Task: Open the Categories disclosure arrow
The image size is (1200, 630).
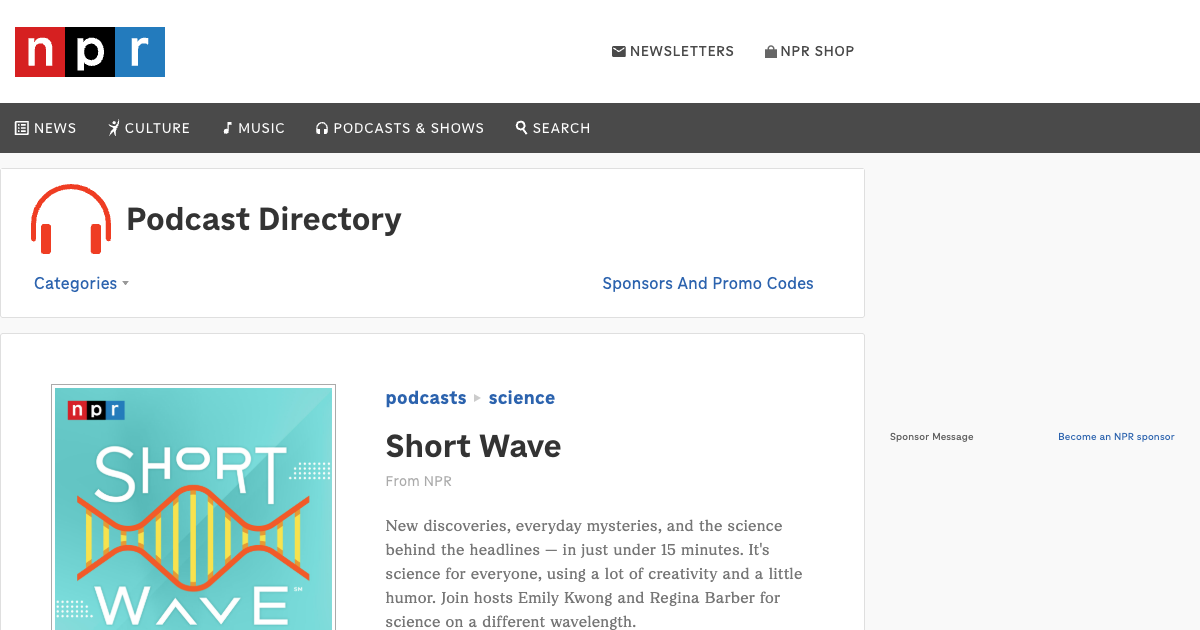Action: (125, 285)
